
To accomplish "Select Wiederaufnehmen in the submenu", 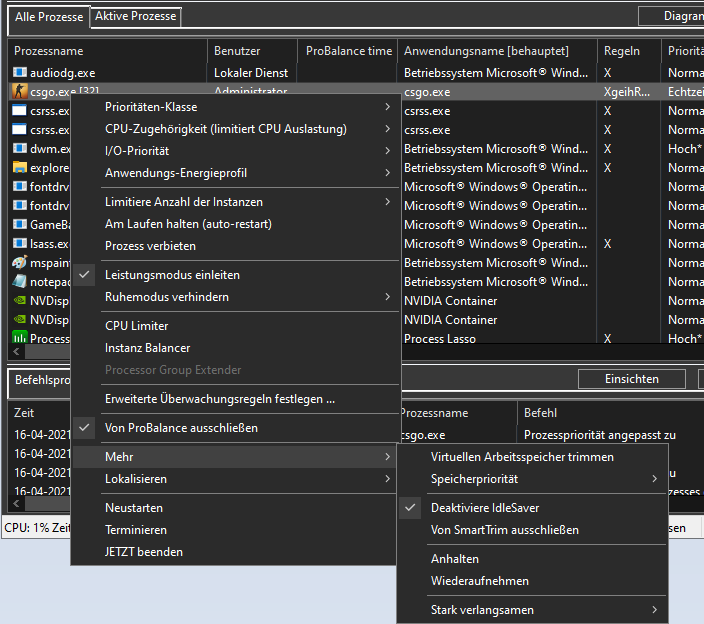I will [532, 581].
